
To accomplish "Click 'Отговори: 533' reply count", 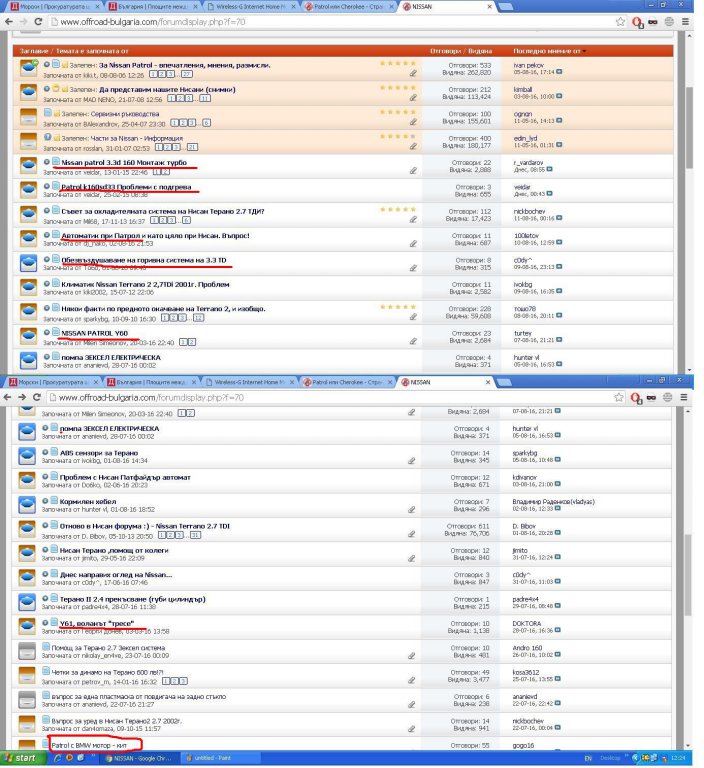I will [469, 65].
